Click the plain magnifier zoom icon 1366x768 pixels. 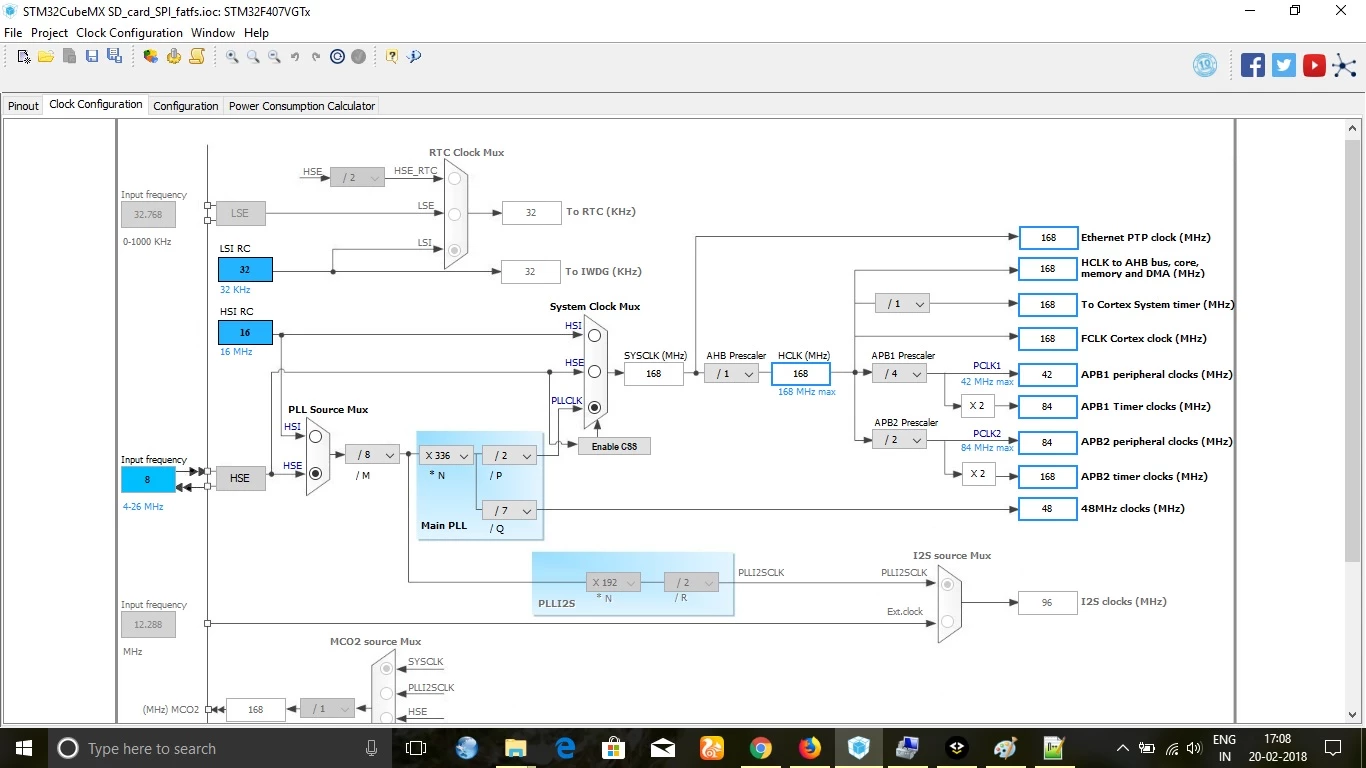[253, 57]
